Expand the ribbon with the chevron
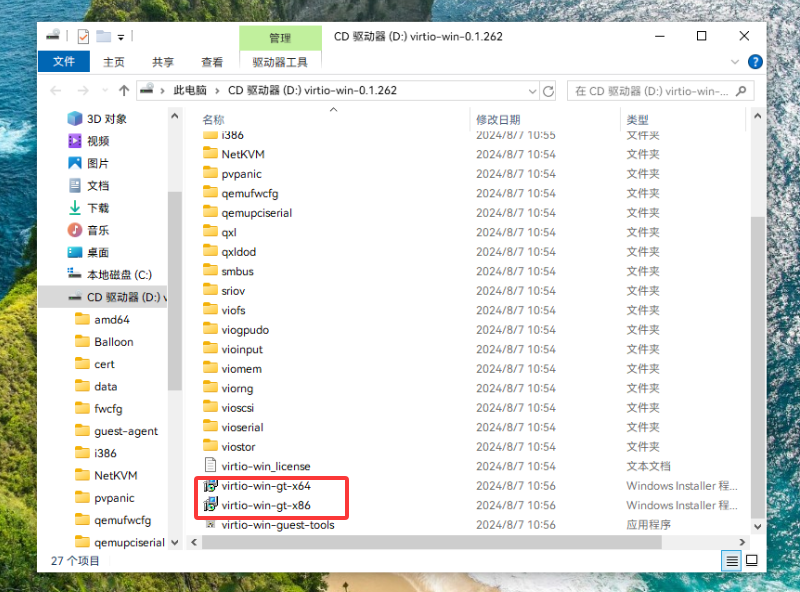 (735, 62)
